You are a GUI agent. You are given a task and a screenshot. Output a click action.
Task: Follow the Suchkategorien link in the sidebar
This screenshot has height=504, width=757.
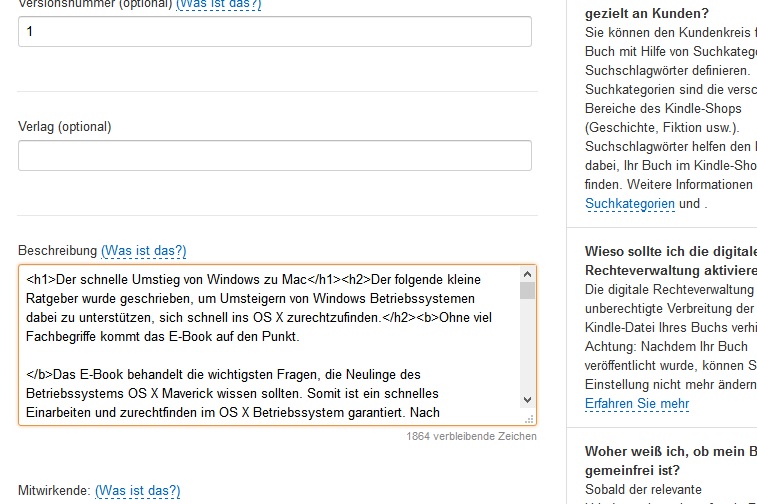point(630,203)
